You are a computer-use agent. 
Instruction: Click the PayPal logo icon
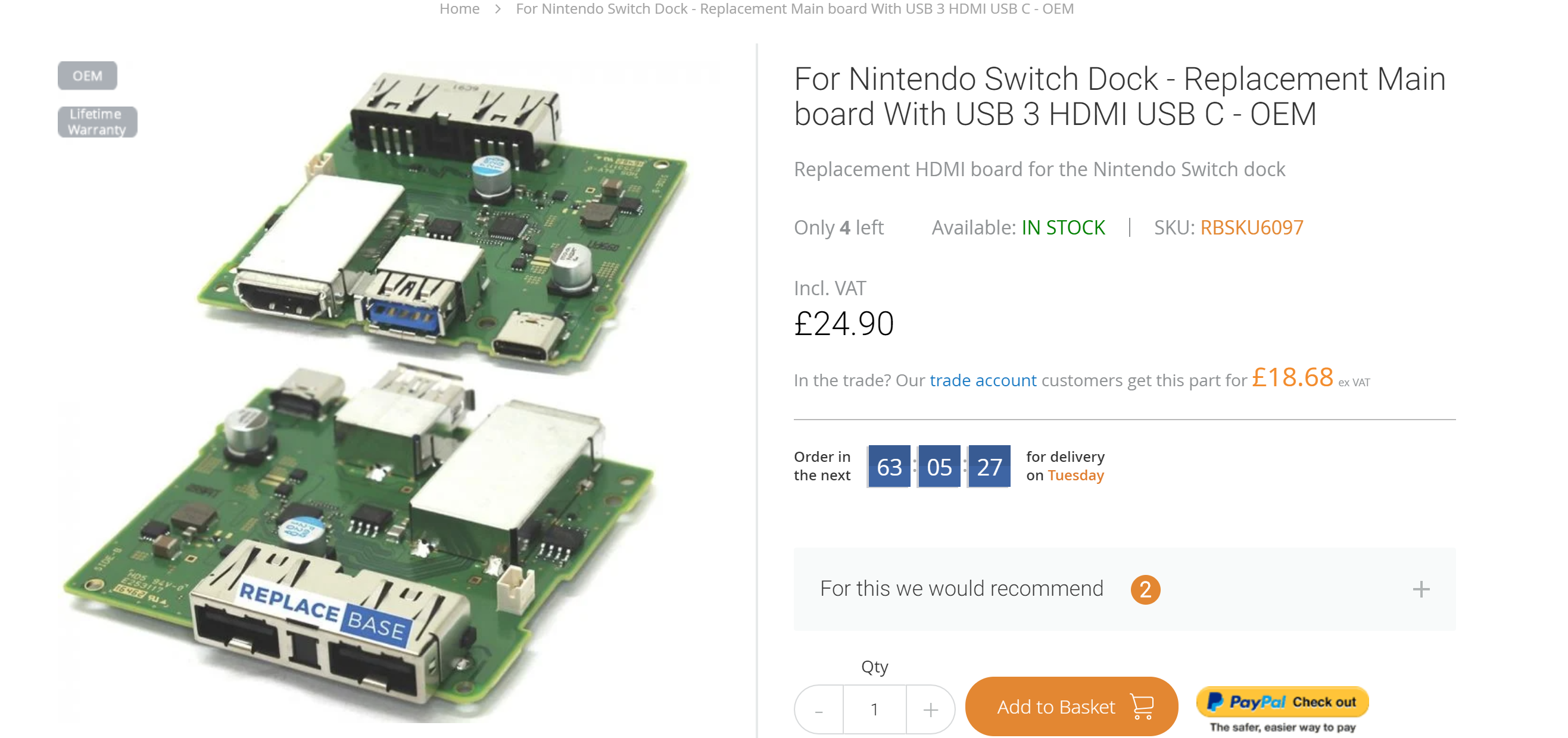coord(1214,702)
